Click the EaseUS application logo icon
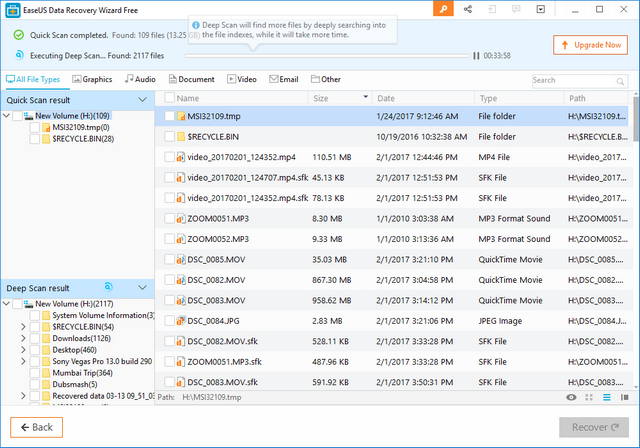This screenshot has height=448, width=640. point(13,10)
